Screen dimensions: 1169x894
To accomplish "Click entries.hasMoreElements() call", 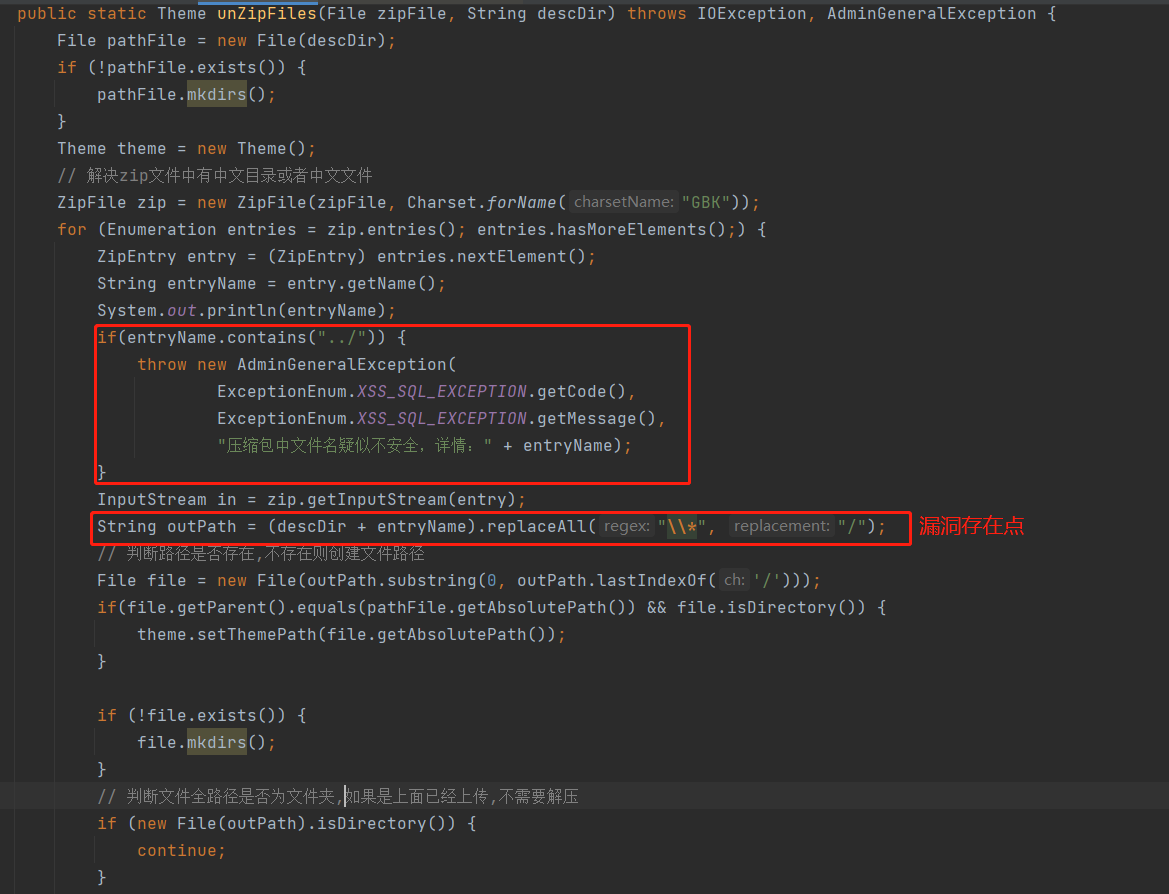I will point(601,230).
